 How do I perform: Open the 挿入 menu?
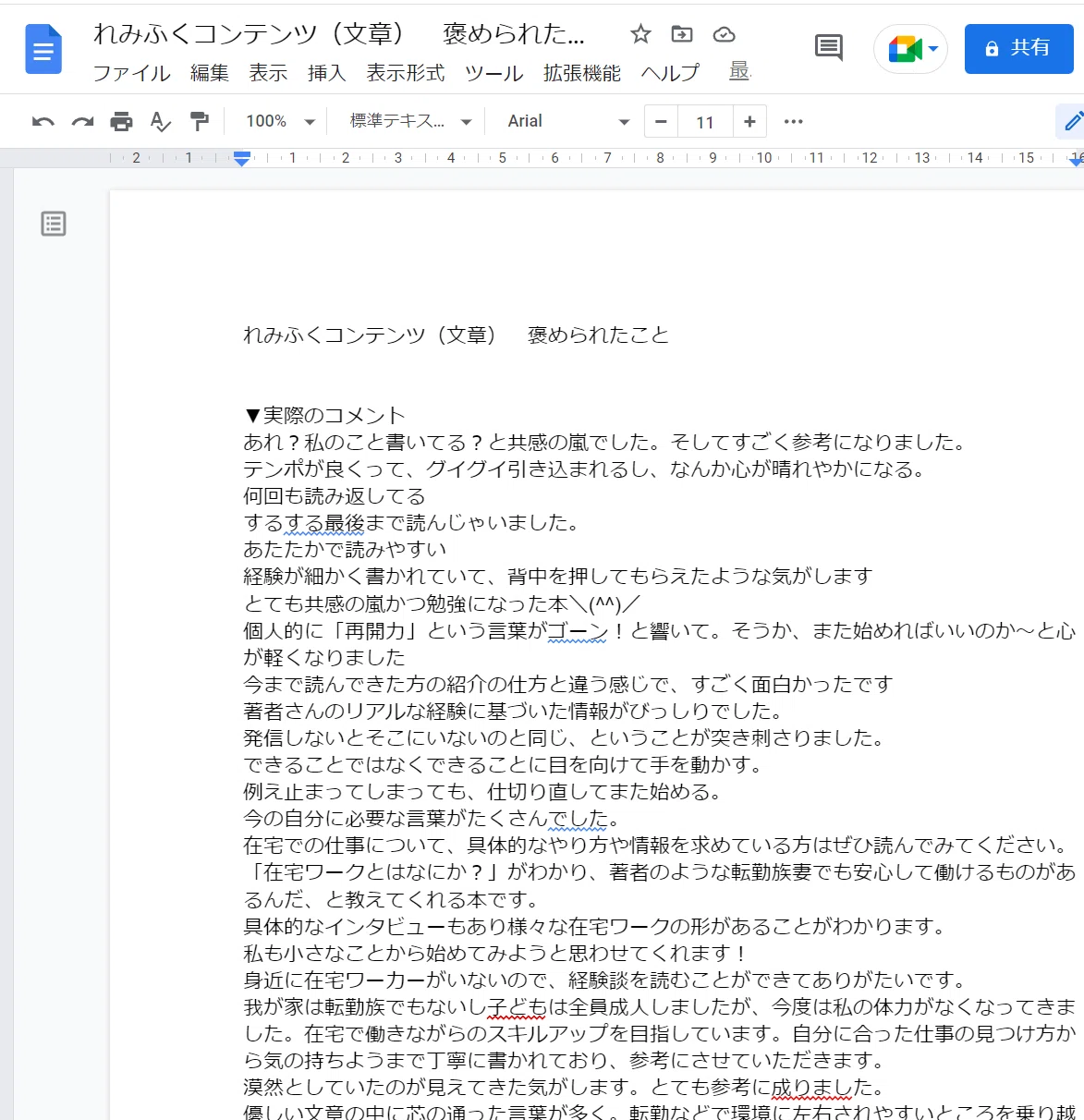pyautogui.click(x=326, y=72)
